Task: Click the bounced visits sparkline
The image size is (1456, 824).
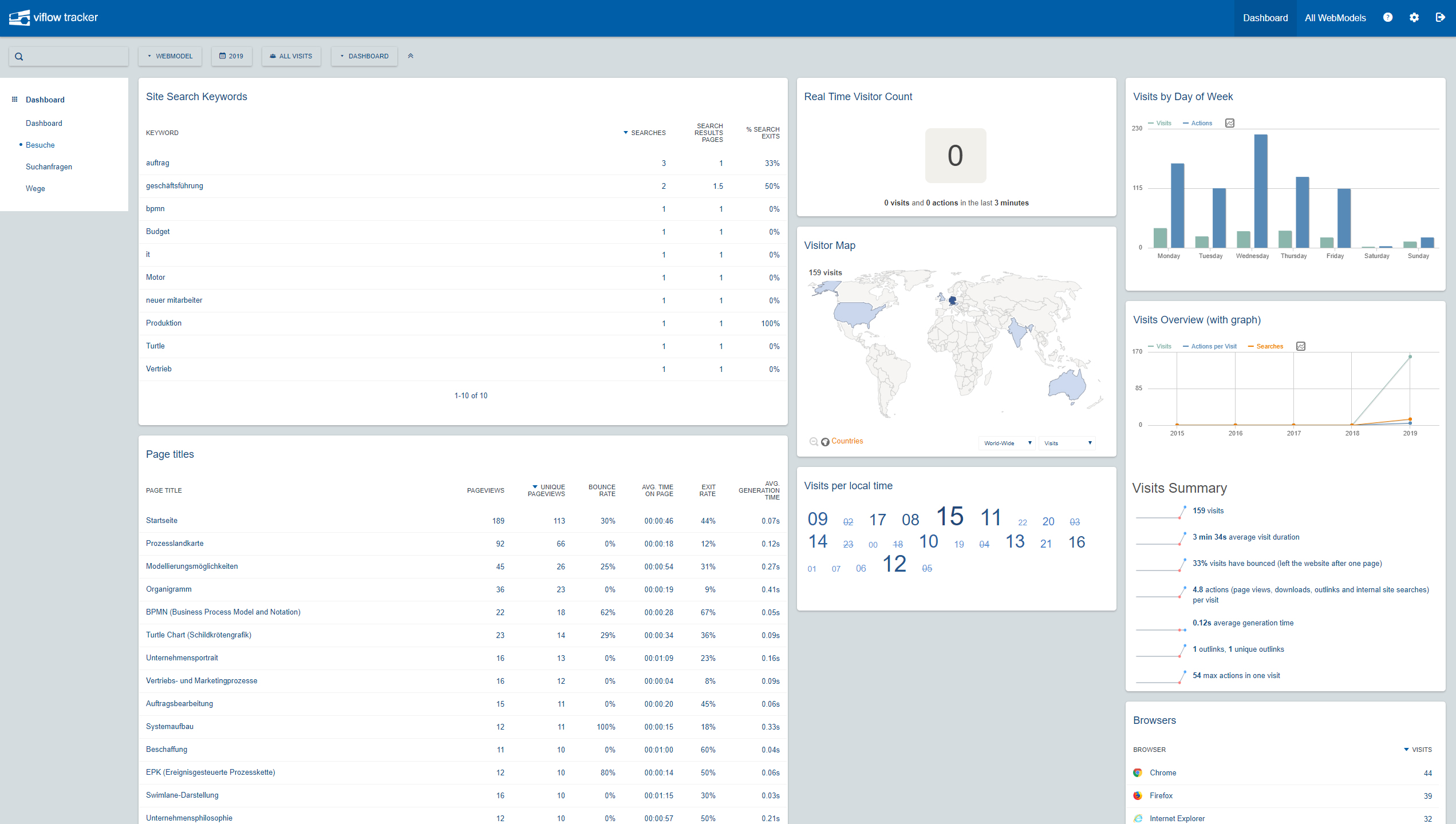Action: (x=1161, y=565)
